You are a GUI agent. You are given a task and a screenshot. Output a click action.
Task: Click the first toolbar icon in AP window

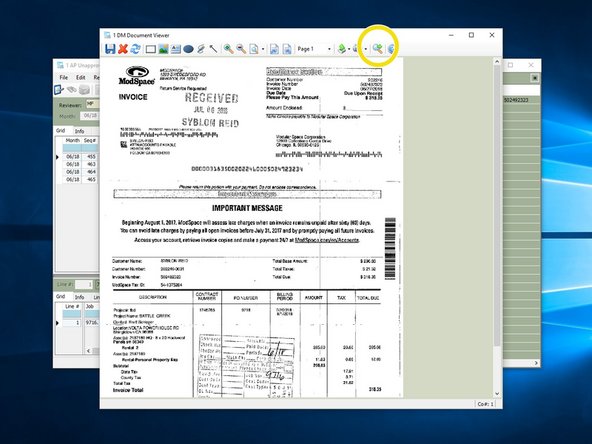pos(59,90)
